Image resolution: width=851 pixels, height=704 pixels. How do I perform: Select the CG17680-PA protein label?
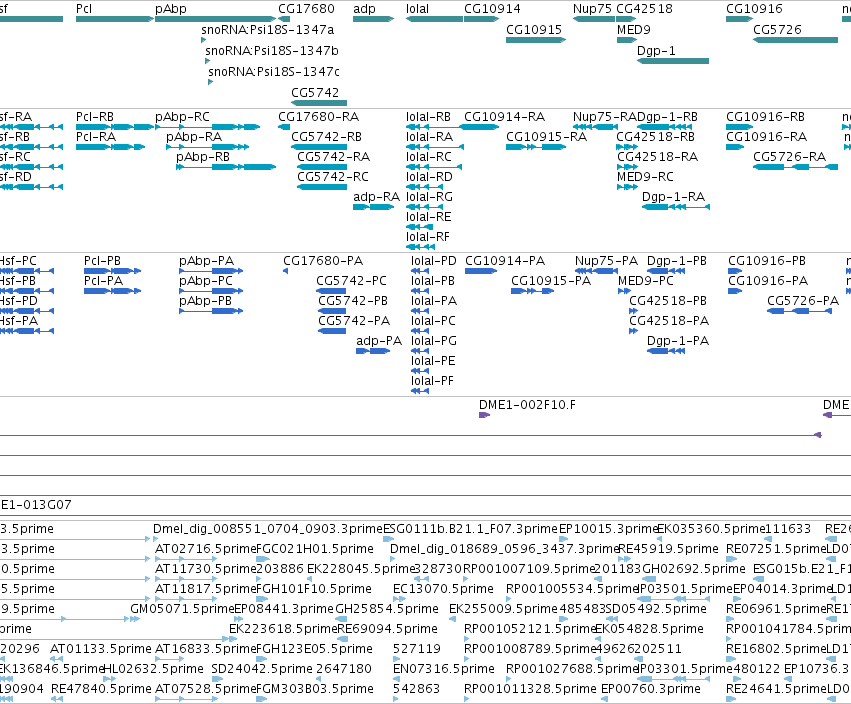(322, 261)
